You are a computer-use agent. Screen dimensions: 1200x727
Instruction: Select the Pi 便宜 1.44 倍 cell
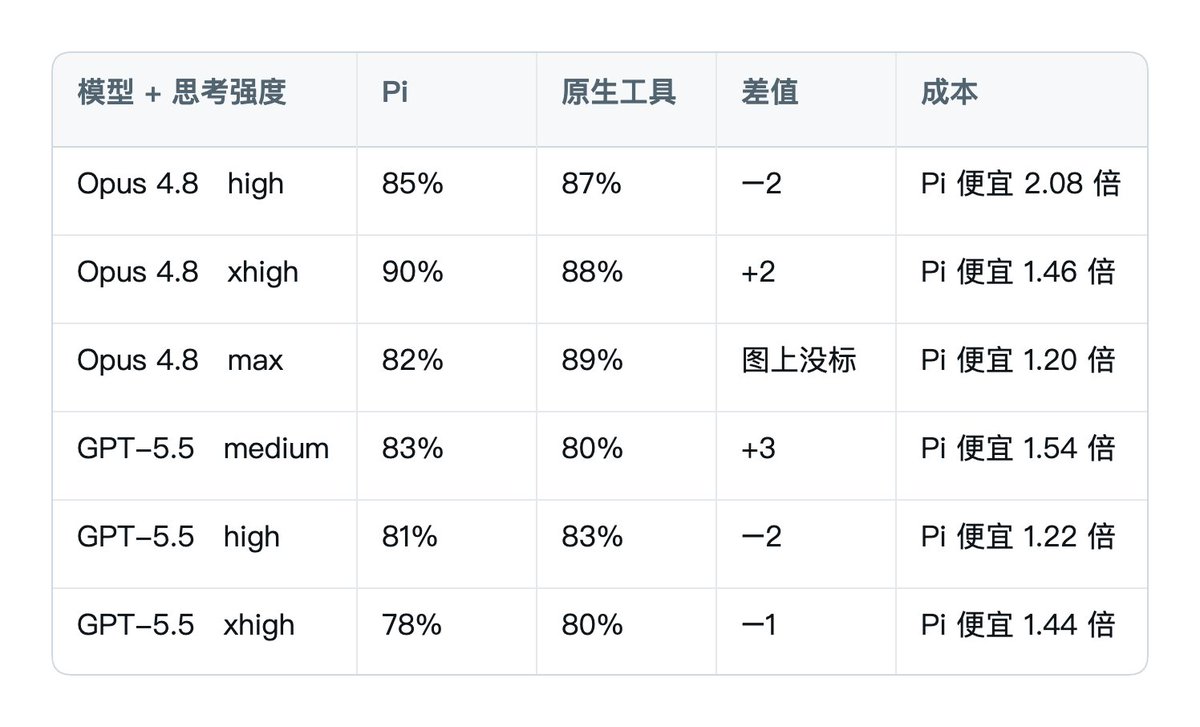(1018, 624)
